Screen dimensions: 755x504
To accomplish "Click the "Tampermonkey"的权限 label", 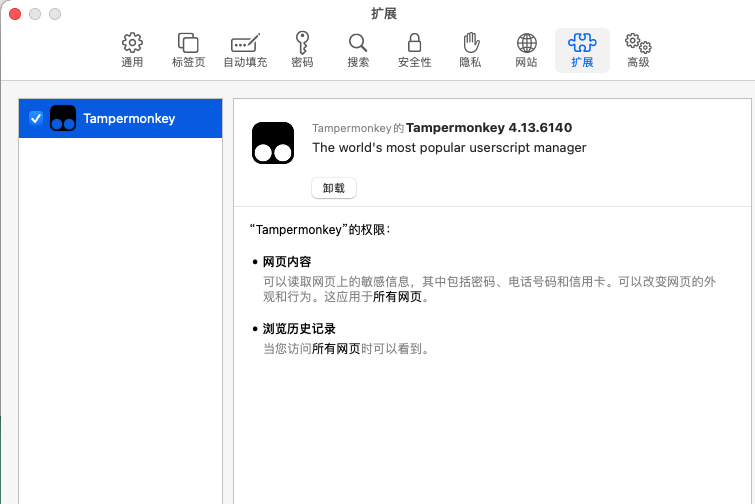I will coord(320,230).
